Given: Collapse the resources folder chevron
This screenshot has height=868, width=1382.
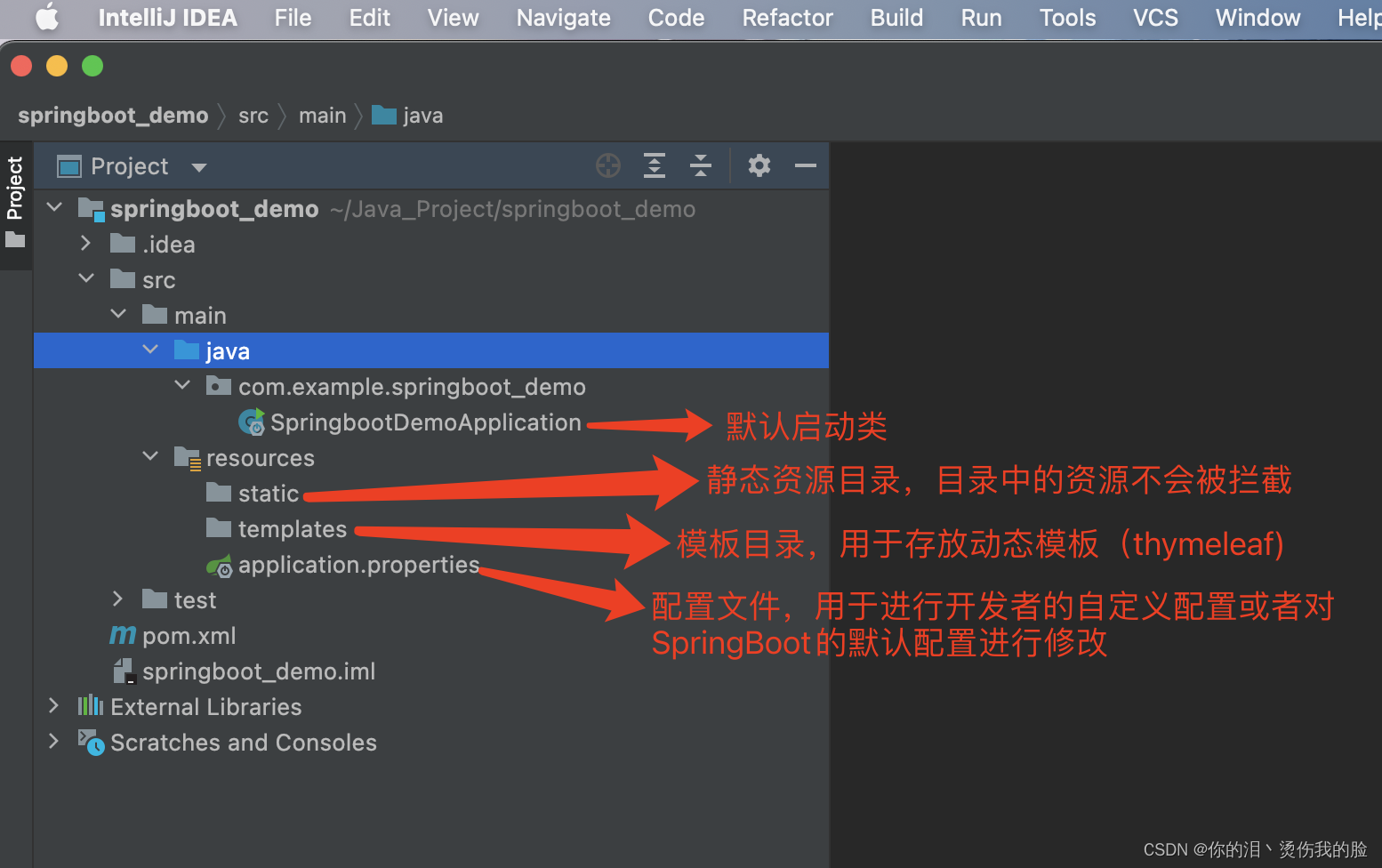Looking at the screenshot, I should click(x=150, y=456).
